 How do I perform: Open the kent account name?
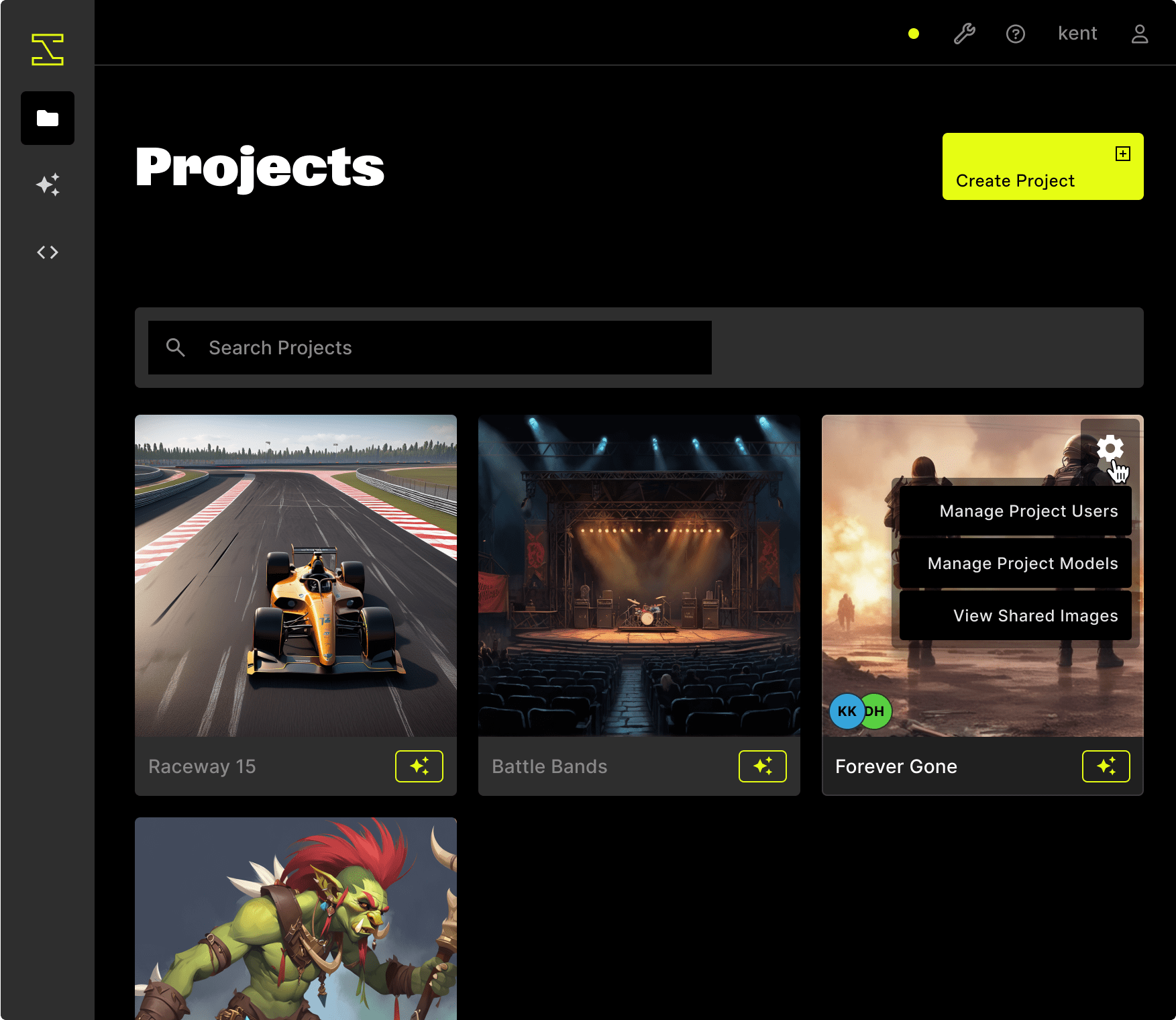coord(1077,33)
